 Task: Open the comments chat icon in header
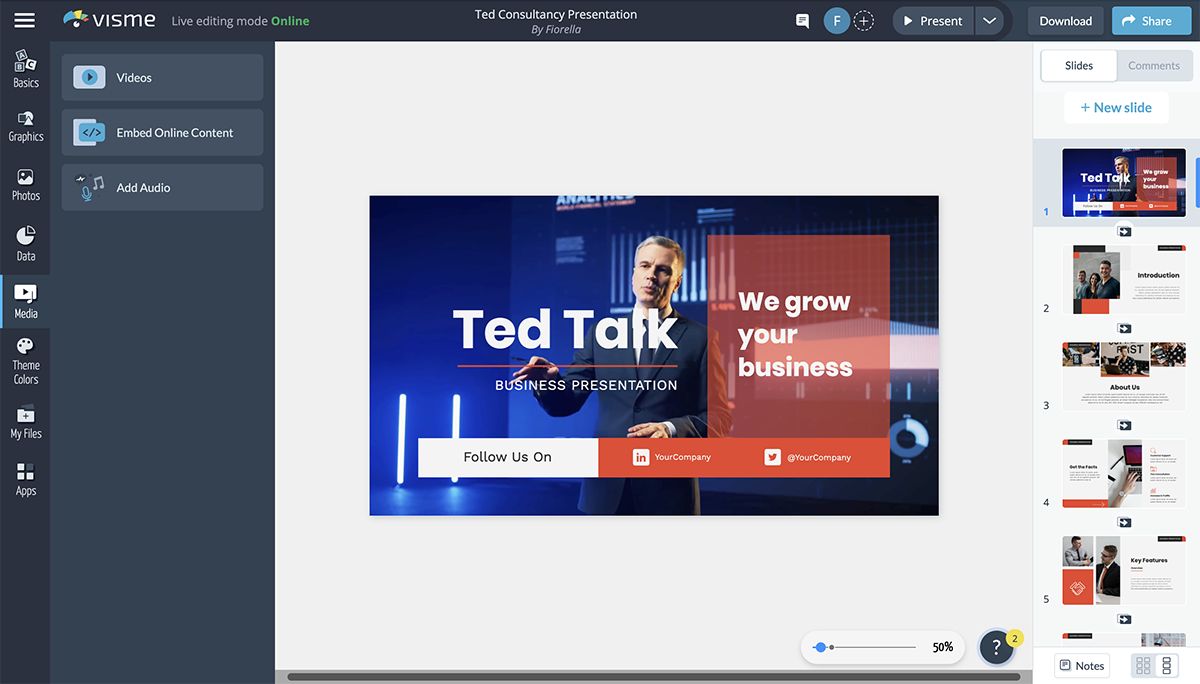click(x=802, y=21)
